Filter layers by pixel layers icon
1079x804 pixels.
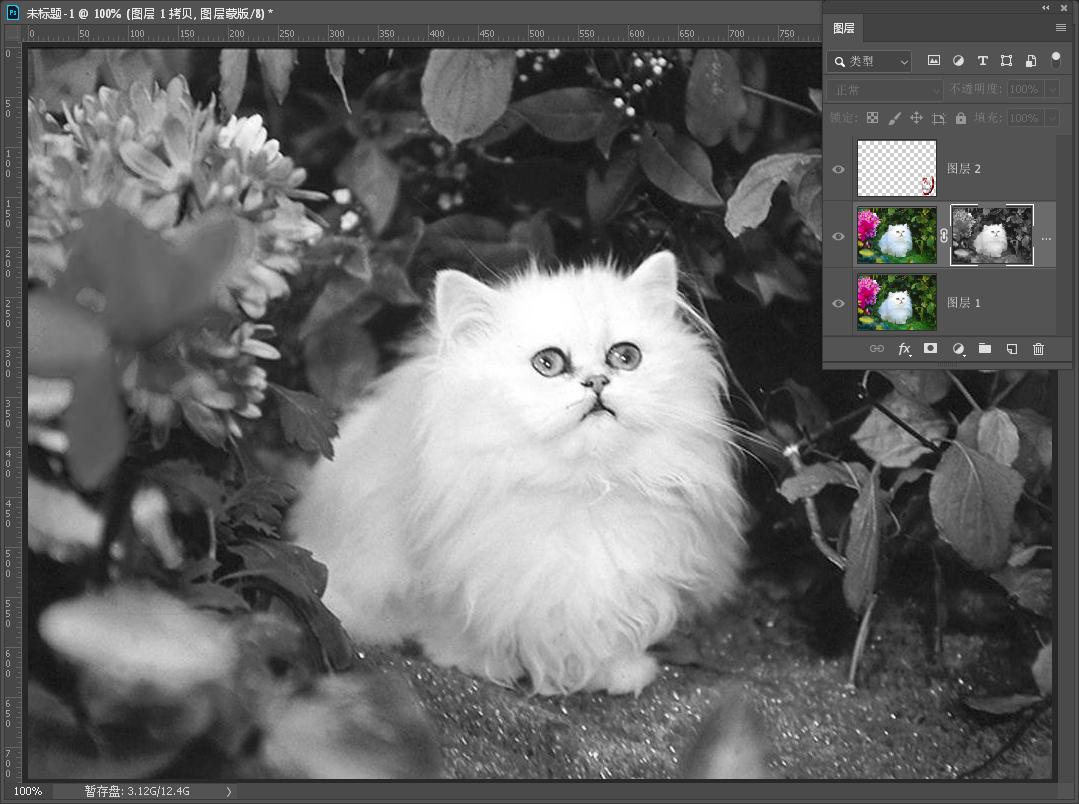pos(934,61)
